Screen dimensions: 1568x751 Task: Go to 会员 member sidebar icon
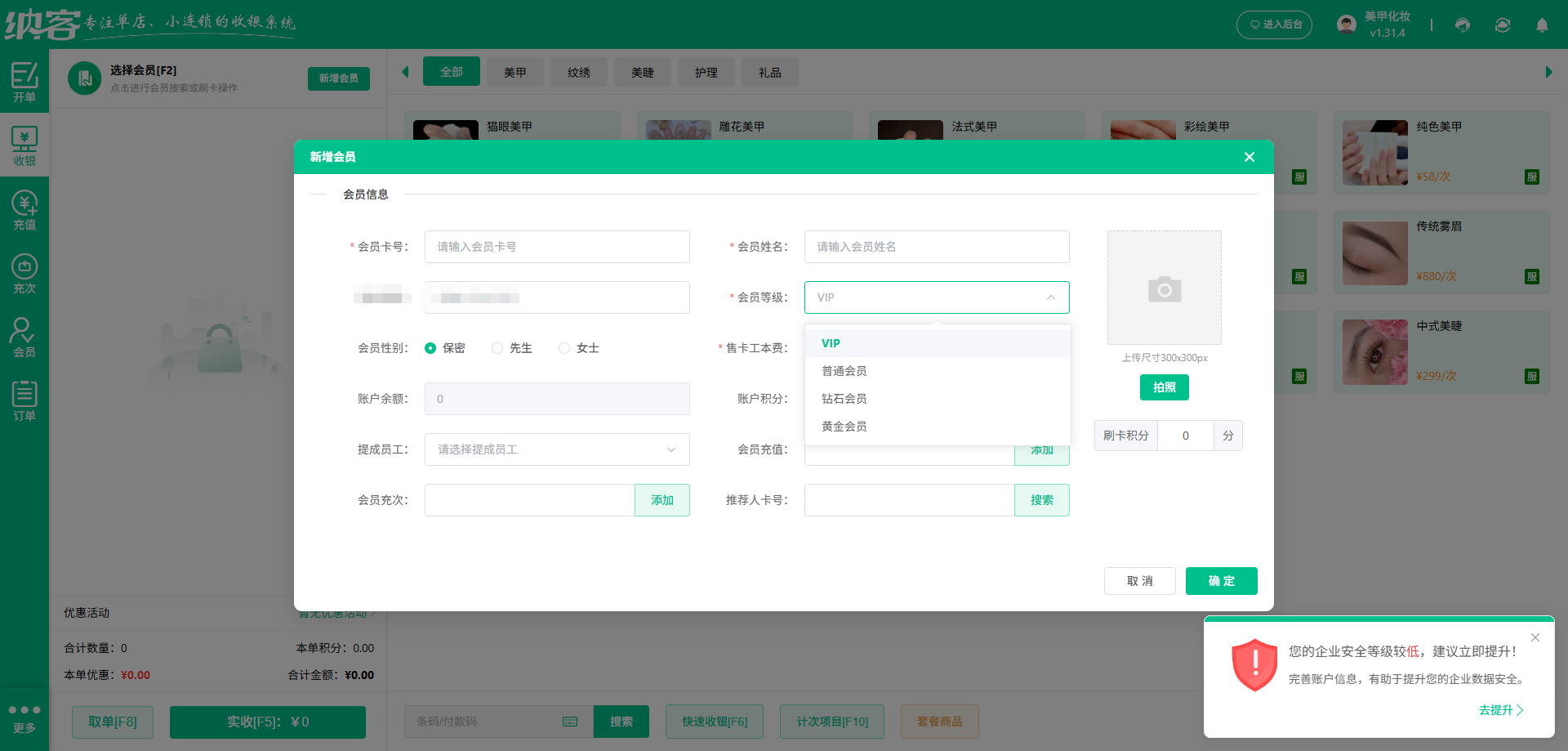point(24,338)
